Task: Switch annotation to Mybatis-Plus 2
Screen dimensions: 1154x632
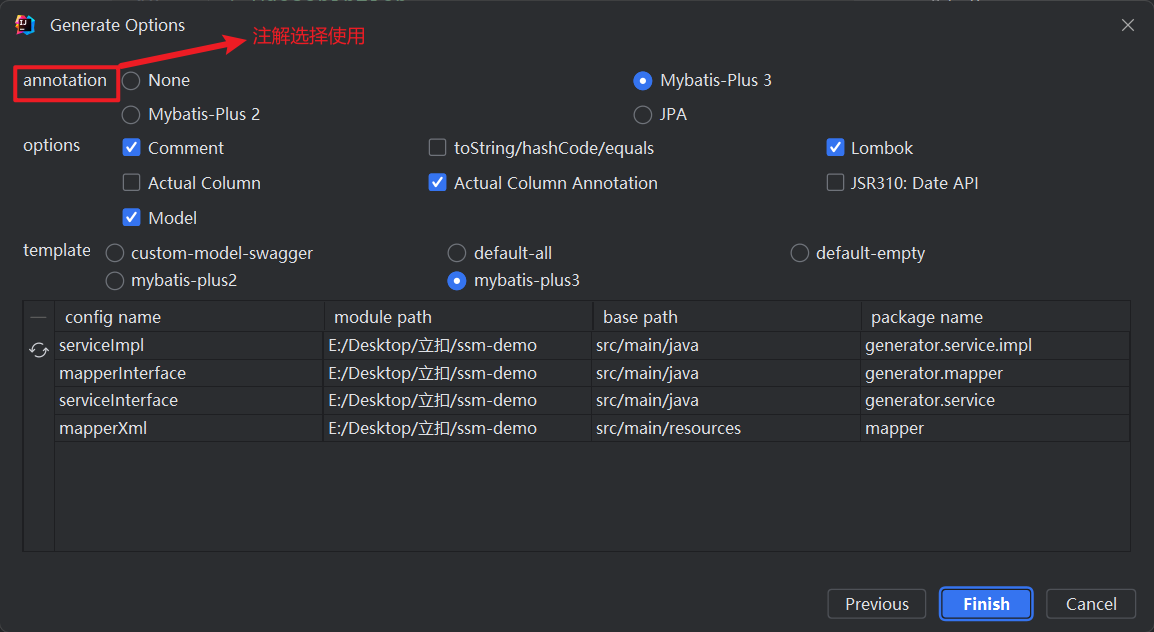Action: pos(130,114)
